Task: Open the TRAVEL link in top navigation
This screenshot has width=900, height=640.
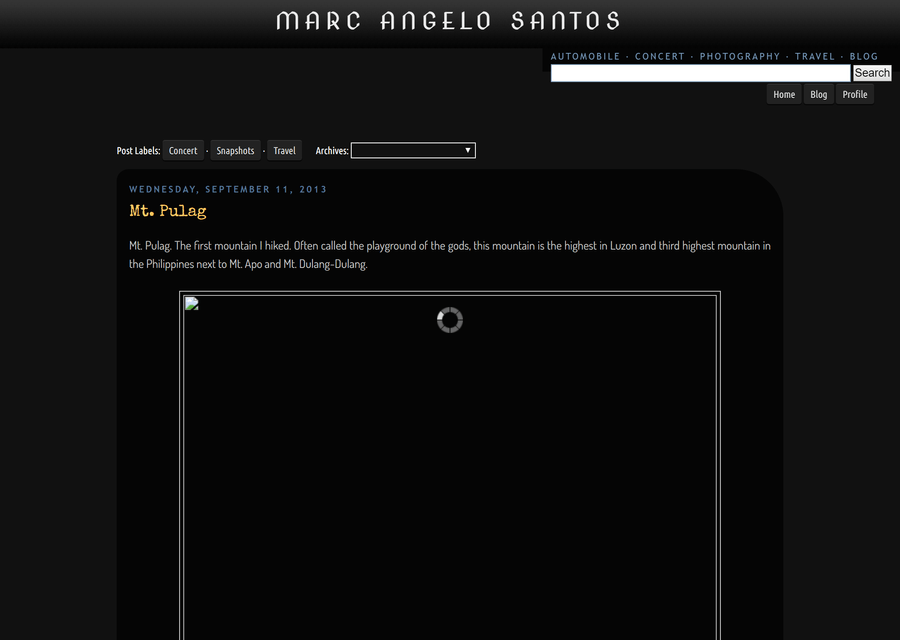Action: tap(815, 57)
